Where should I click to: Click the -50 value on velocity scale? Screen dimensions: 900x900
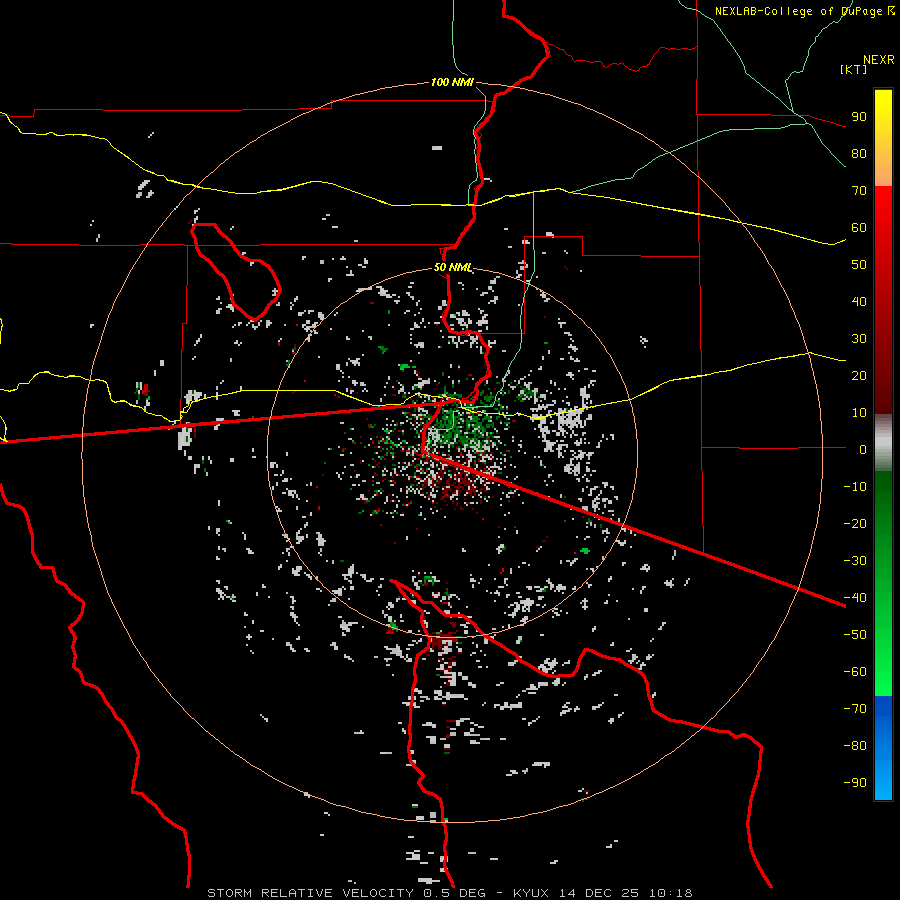click(855, 635)
